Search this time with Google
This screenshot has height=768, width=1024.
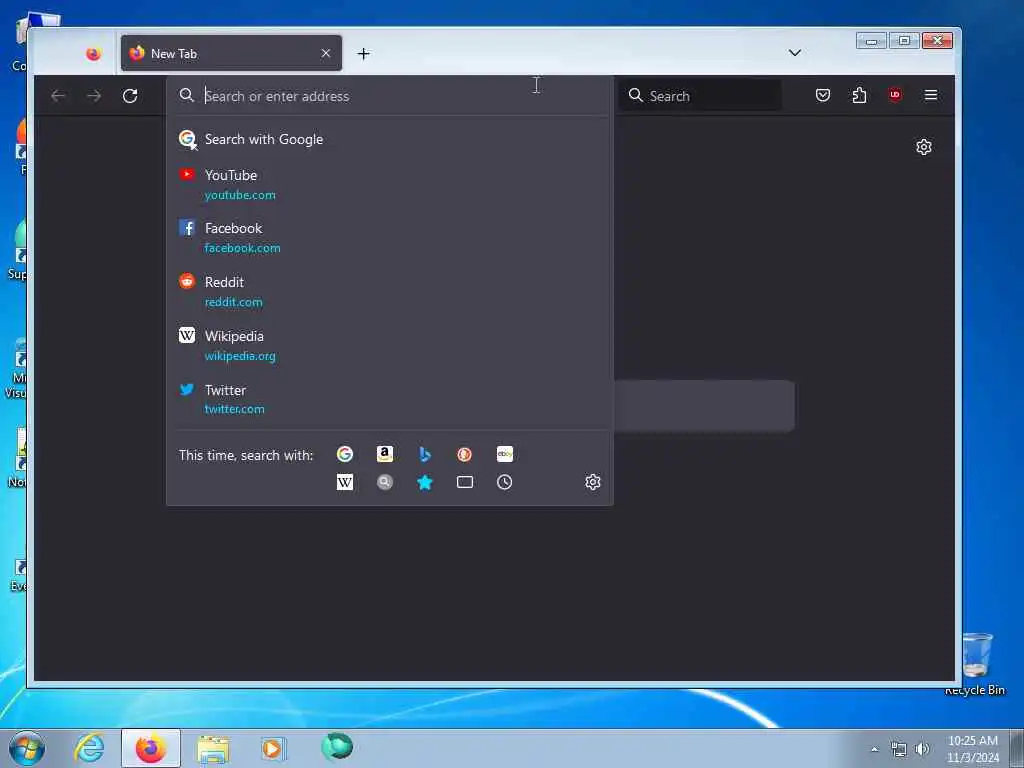tap(345, 454)
